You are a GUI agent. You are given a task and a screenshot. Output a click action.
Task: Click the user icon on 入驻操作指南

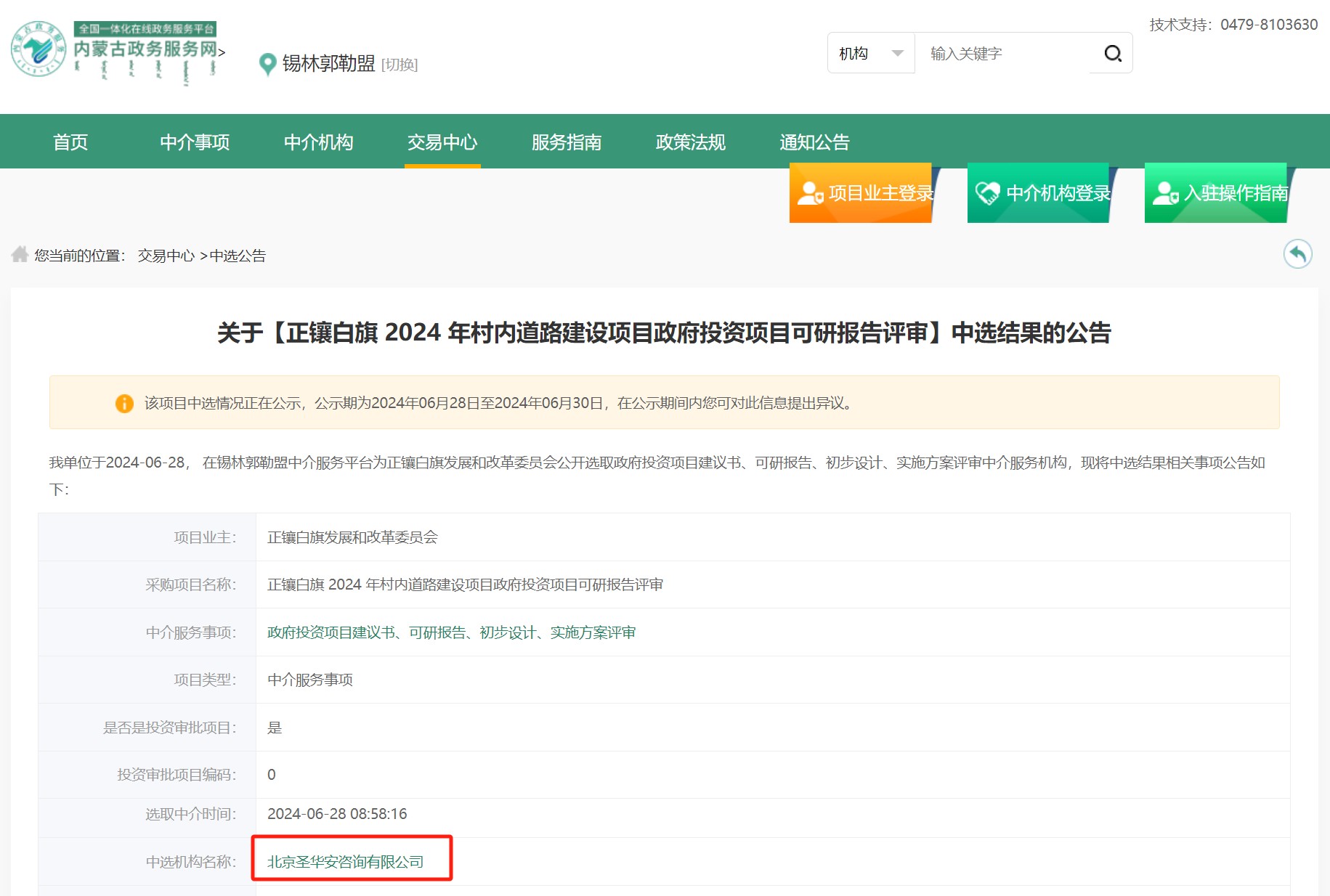1165,193
